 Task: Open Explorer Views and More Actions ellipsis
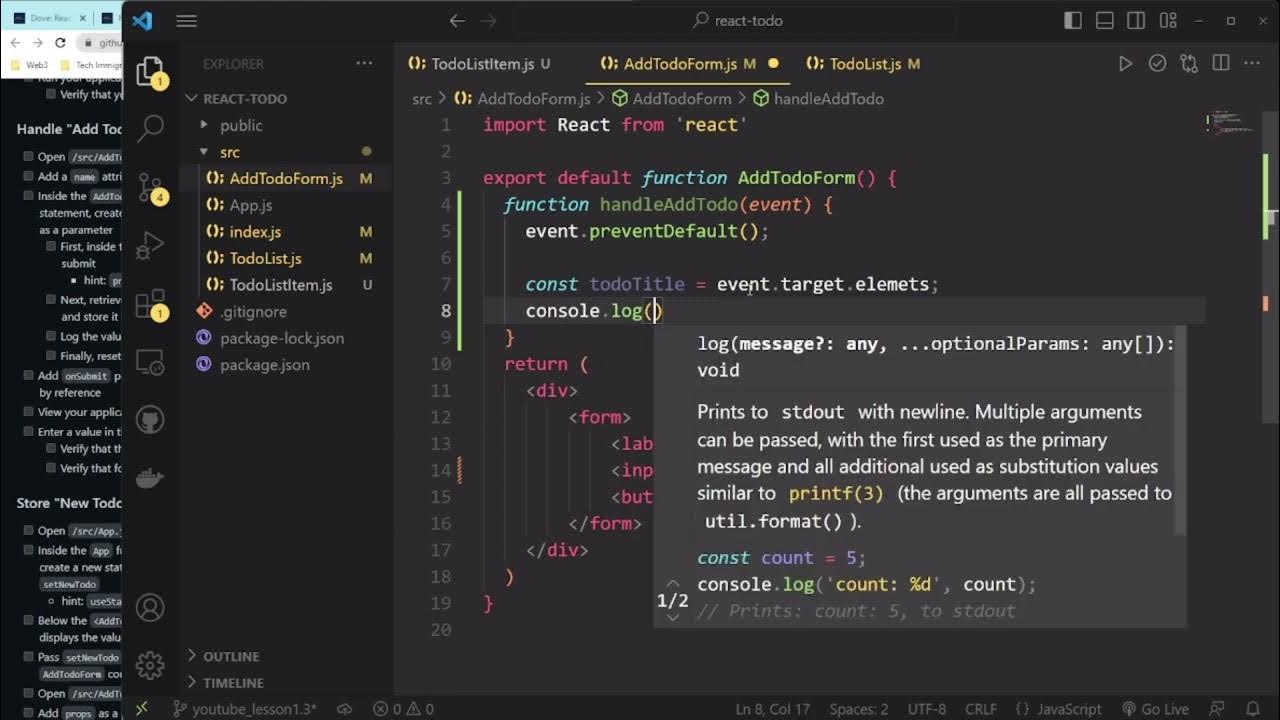click(364, 64)
